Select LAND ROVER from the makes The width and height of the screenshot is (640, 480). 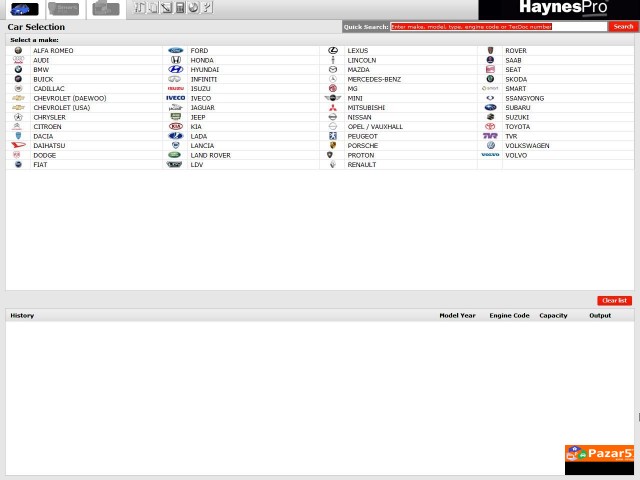point(211,155)
